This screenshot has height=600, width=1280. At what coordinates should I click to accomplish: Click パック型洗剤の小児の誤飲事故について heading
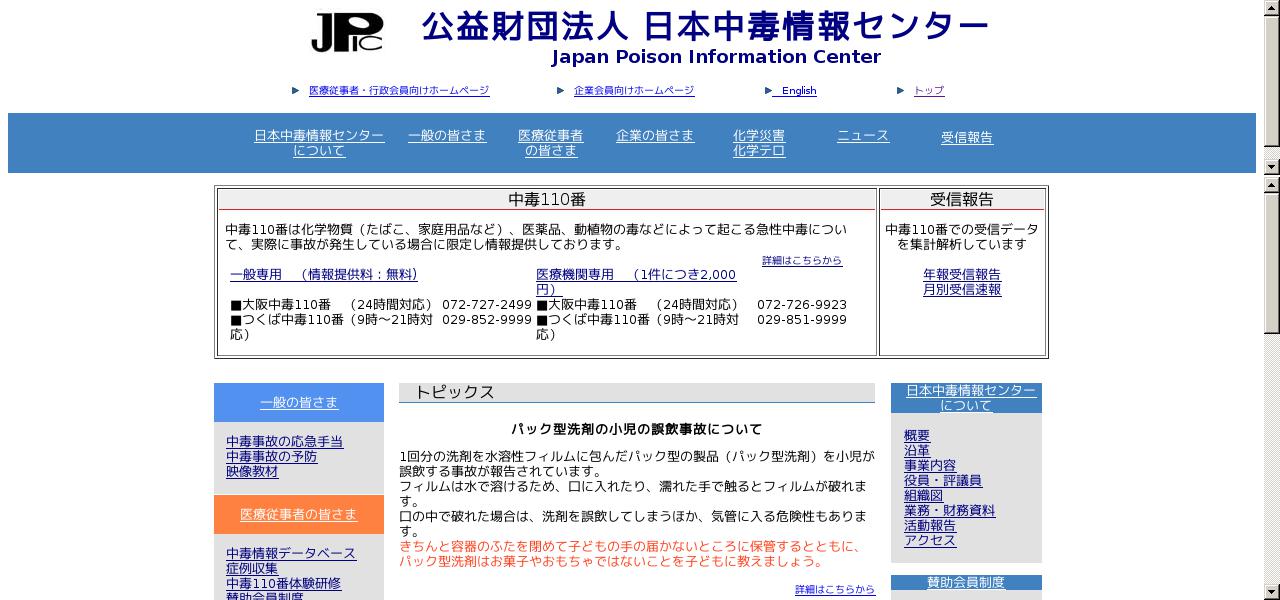pyautogui.click(x=637, y=430)
